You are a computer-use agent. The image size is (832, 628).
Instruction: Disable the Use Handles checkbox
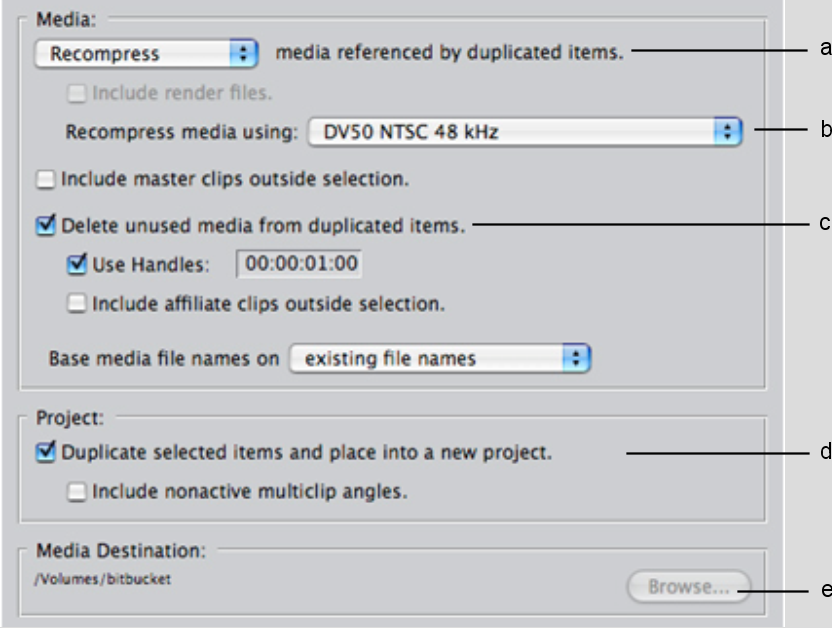pos(78,265)
